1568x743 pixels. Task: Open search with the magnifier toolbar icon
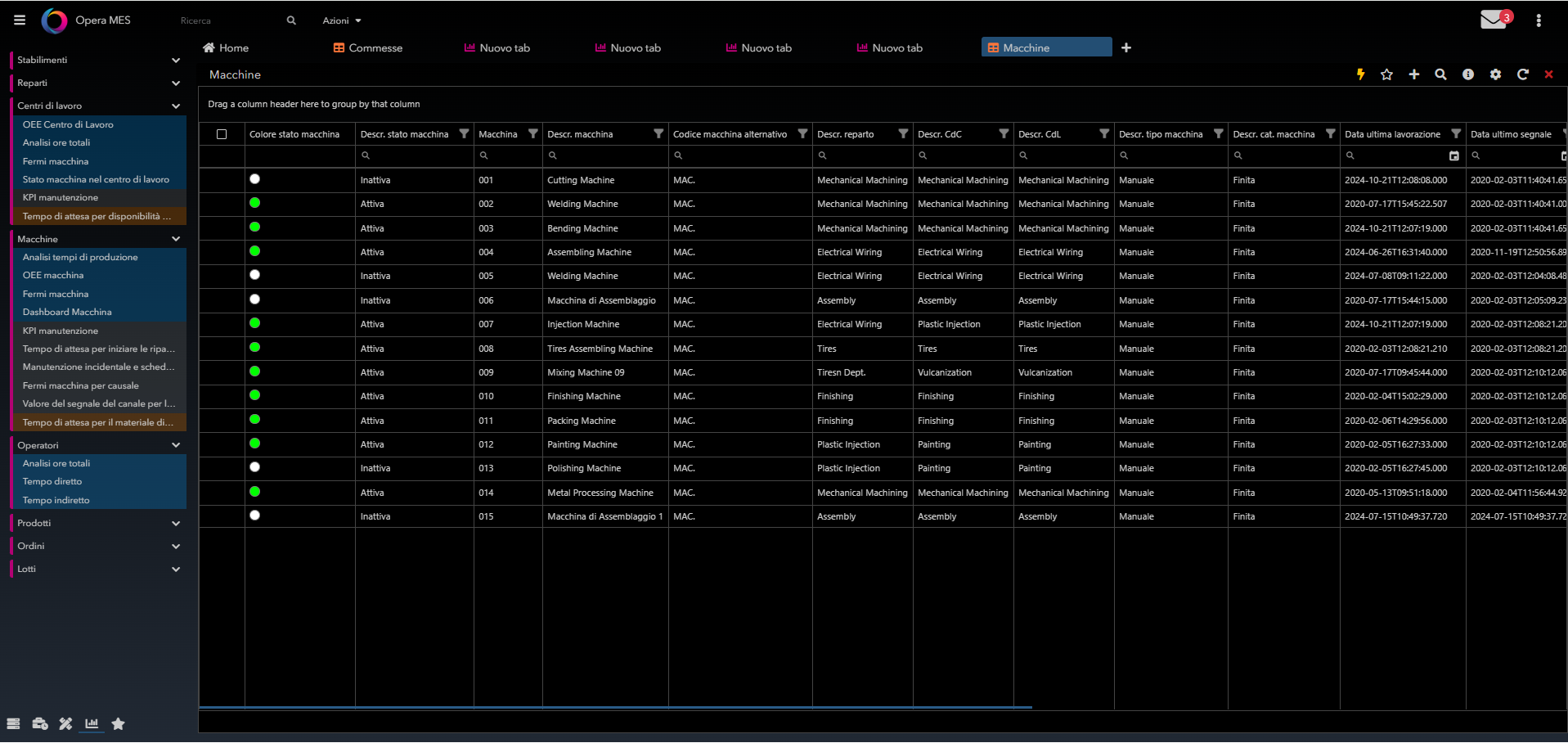point(1440,74)
